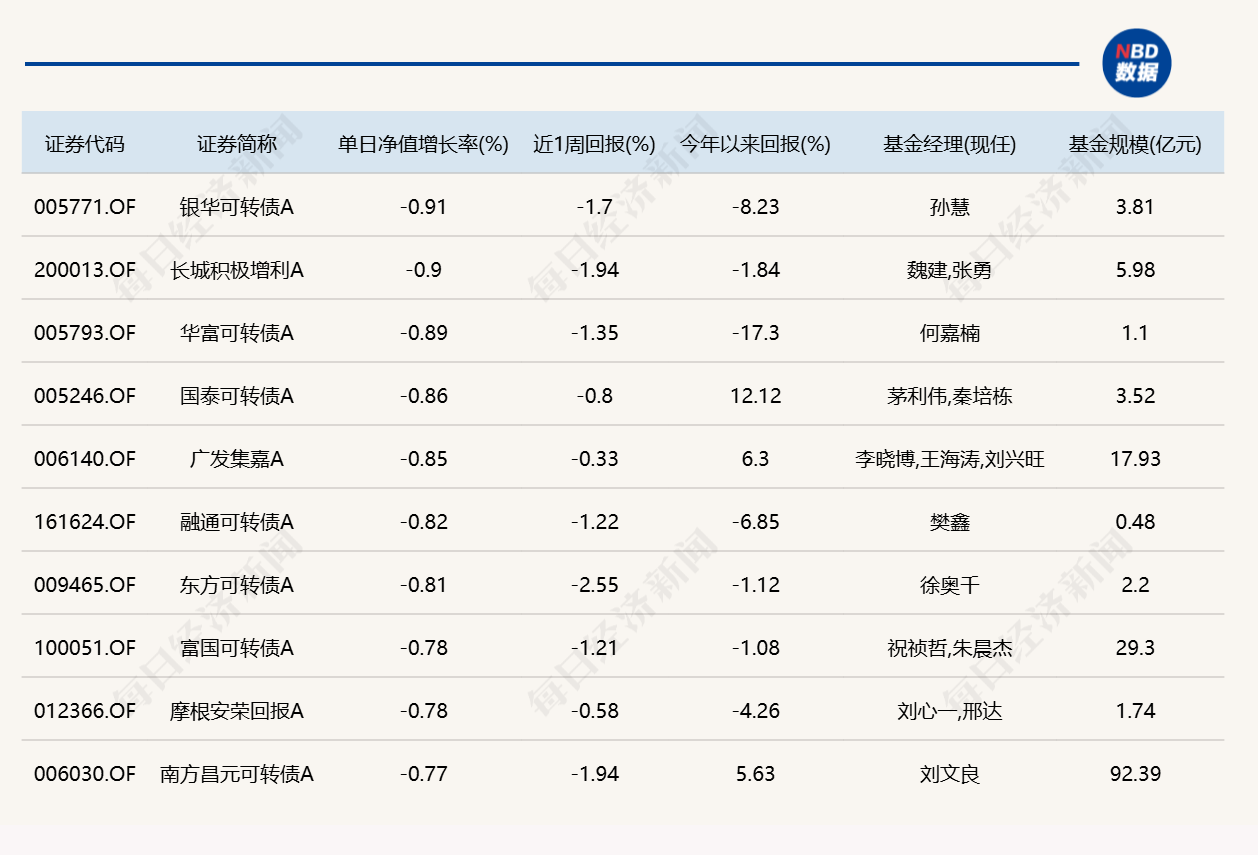Click fund size value 5.98
This screenshot has height=855, width=1258.
(1135, 270)
